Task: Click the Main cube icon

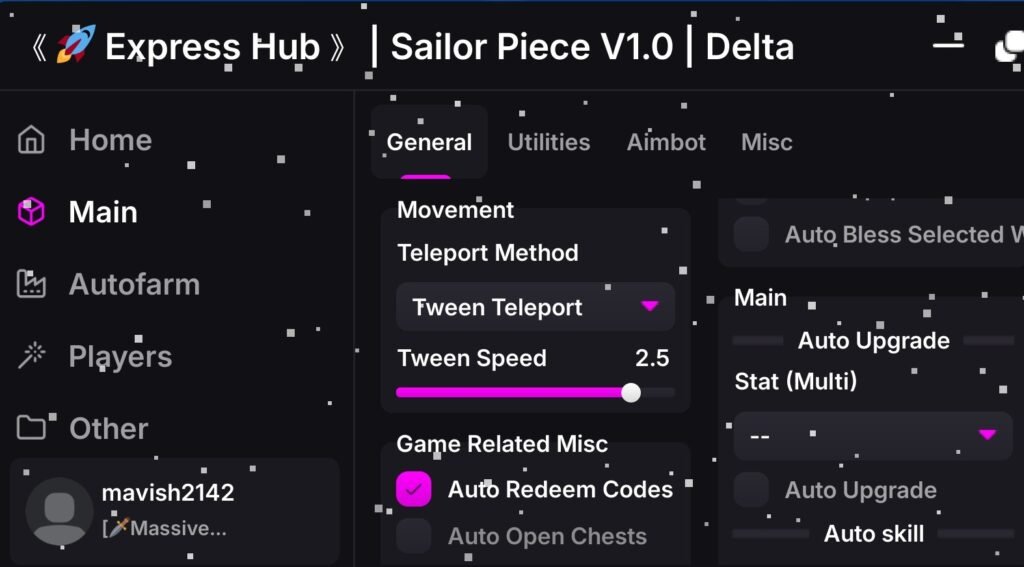Action: [x=32, y=212]
